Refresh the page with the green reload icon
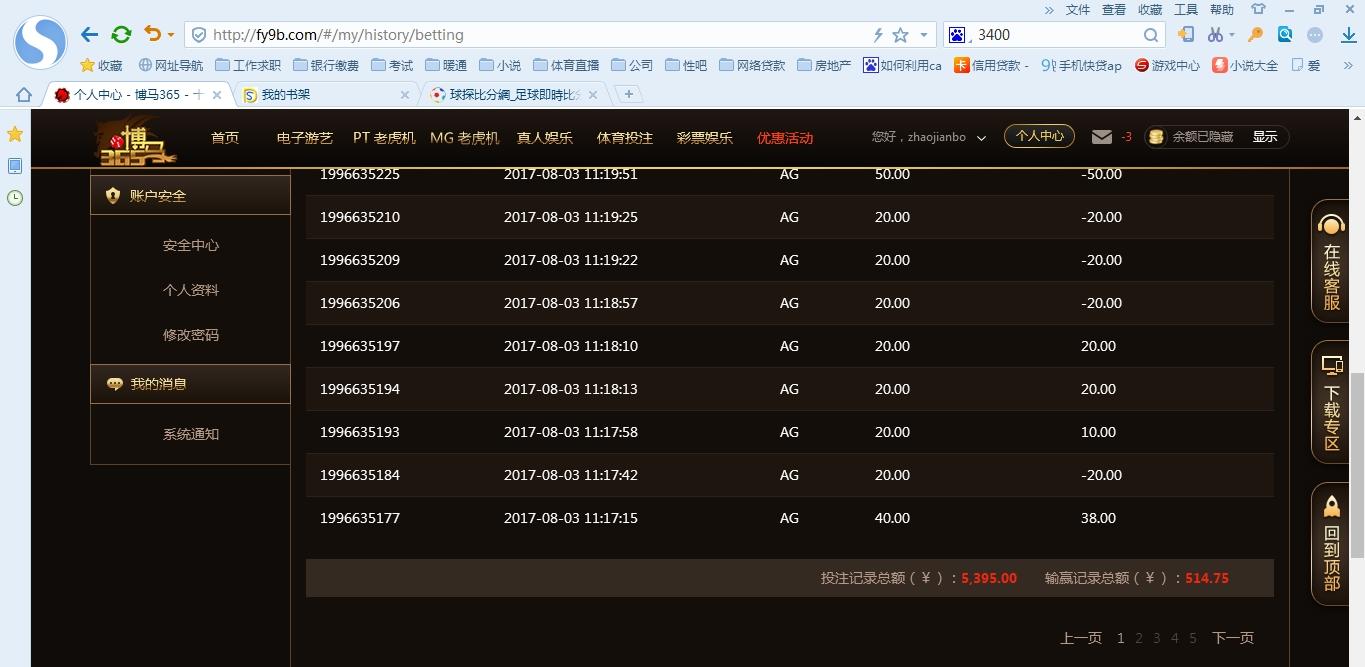This screenshot has width=1365, height=667. click(x=121, y=35)
